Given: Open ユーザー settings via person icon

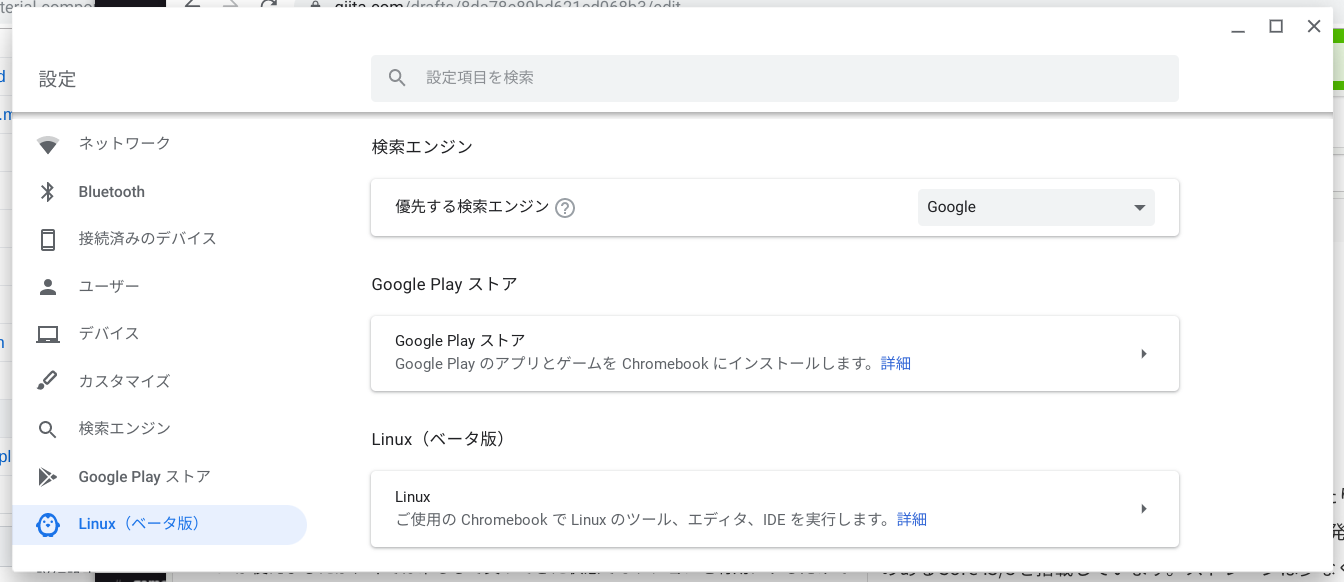Looking at the screenshot, I should (x=48, y=286).
